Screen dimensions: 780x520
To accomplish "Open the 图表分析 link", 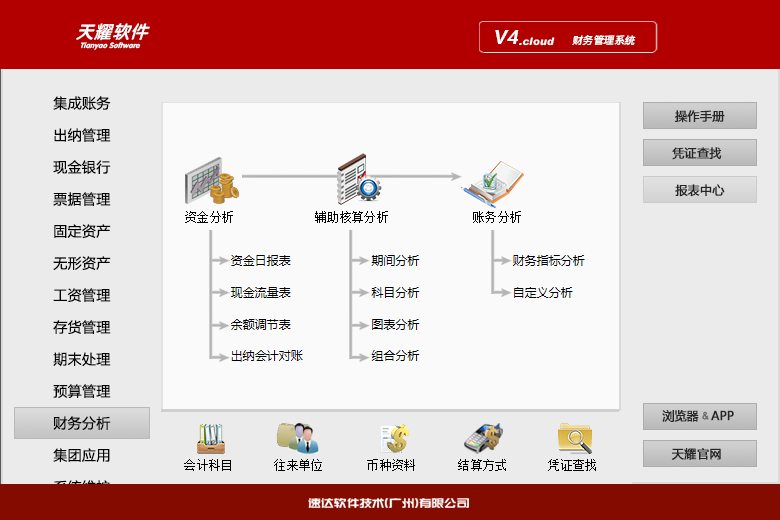I will [x=395, y=325].
